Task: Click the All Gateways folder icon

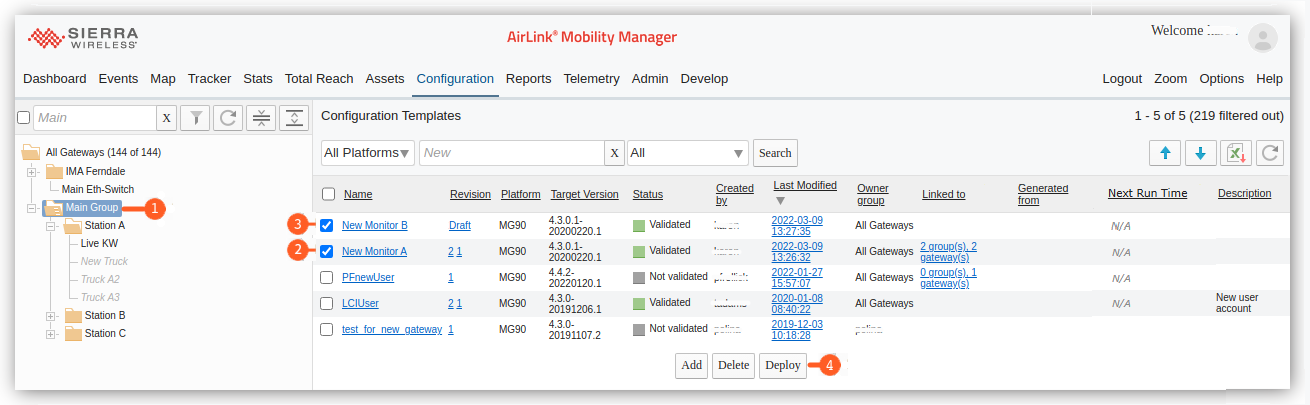Action: 31,152
